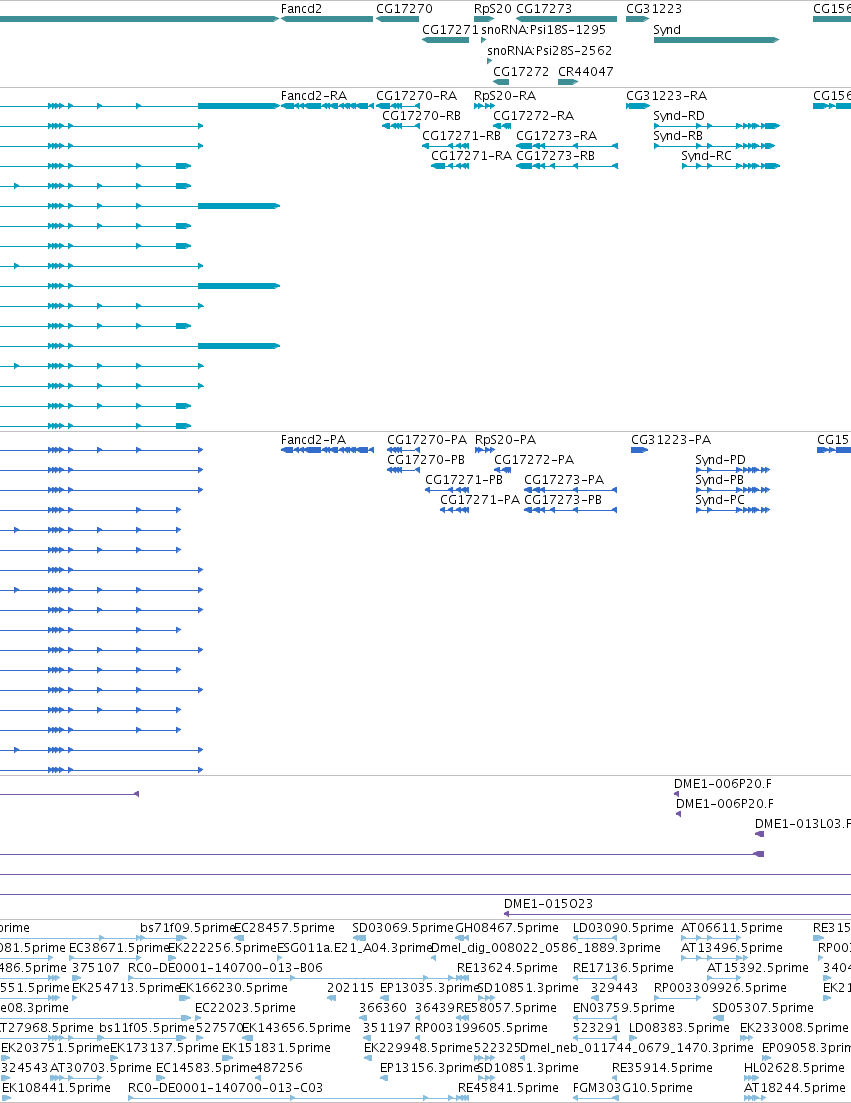Open protein CG17272-PA
The image size is (851, 1103).
tap(534, 459)
